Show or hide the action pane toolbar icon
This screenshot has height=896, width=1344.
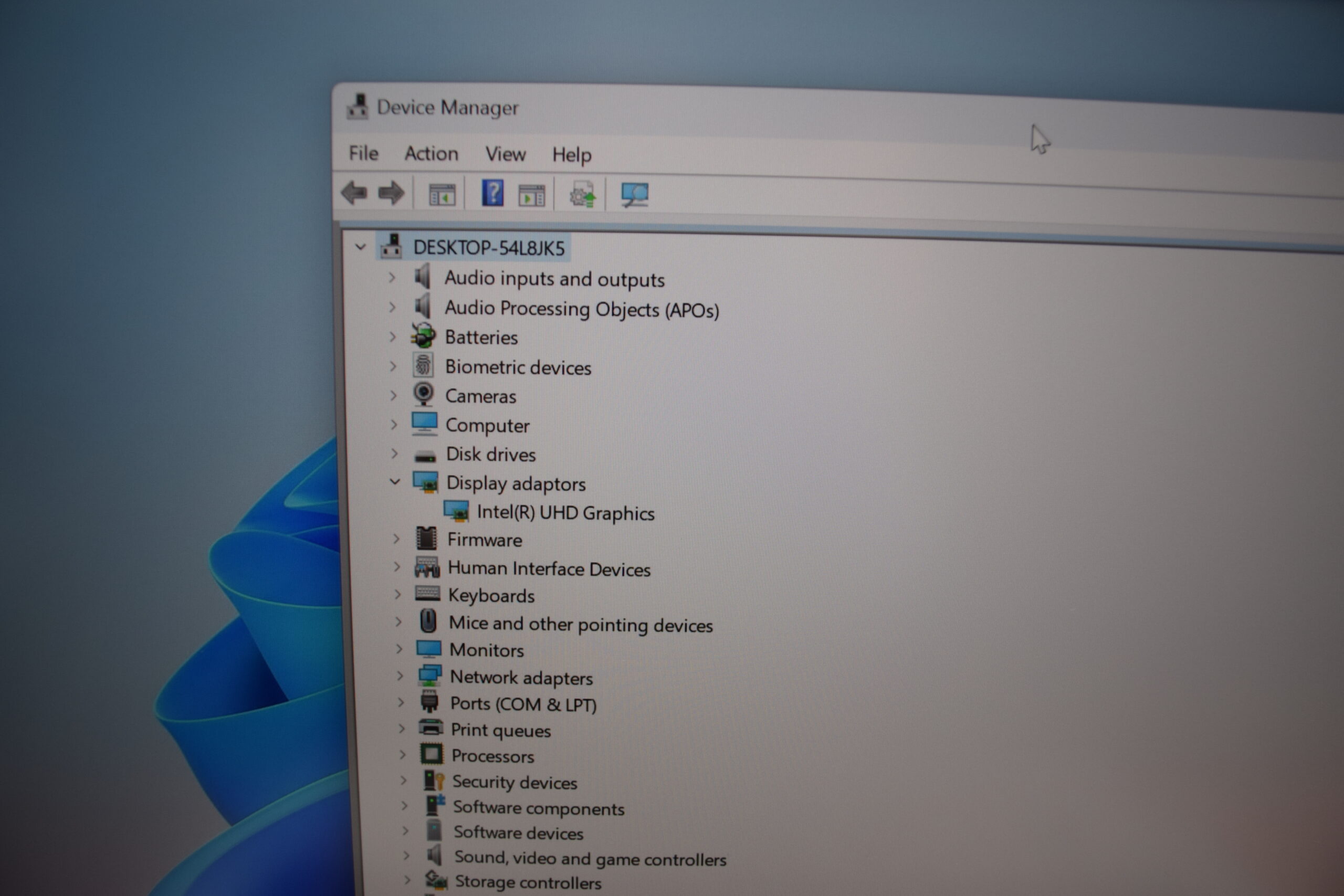[x=531, y=196]
